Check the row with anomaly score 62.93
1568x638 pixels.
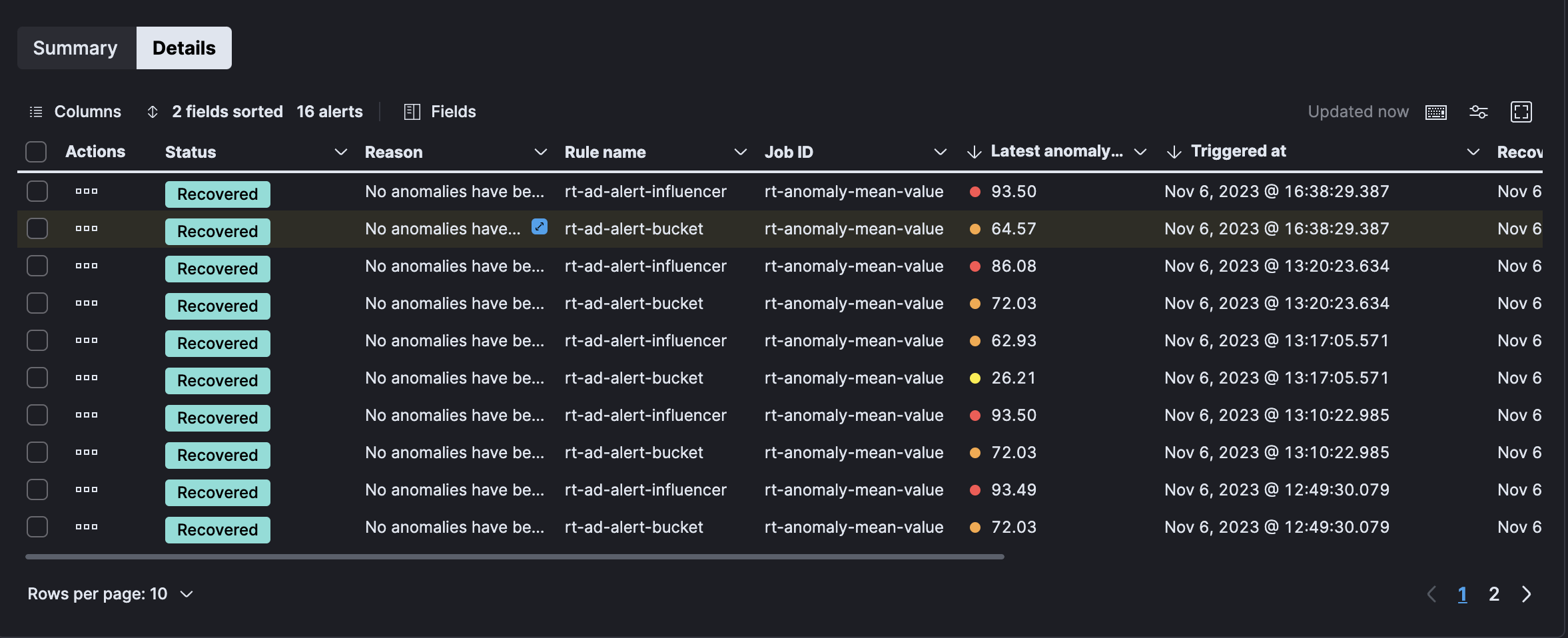[x=37, y=340]
